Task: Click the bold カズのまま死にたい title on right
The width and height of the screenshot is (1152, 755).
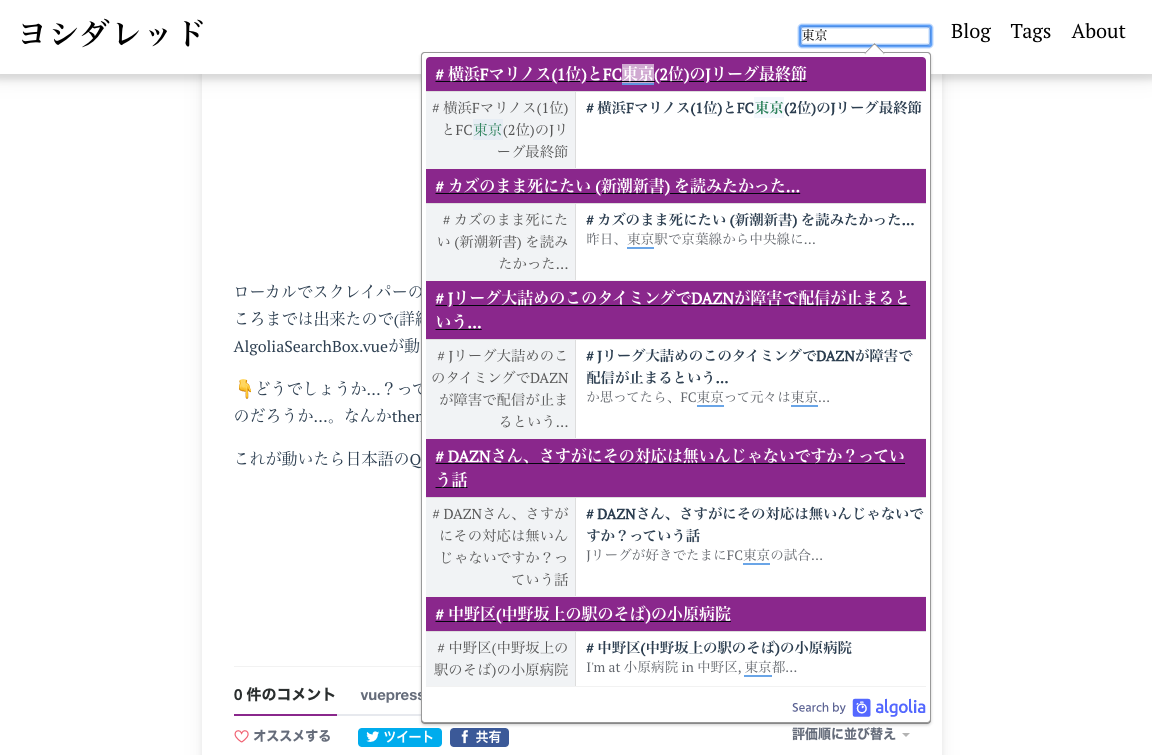Action: coord(750,220)
